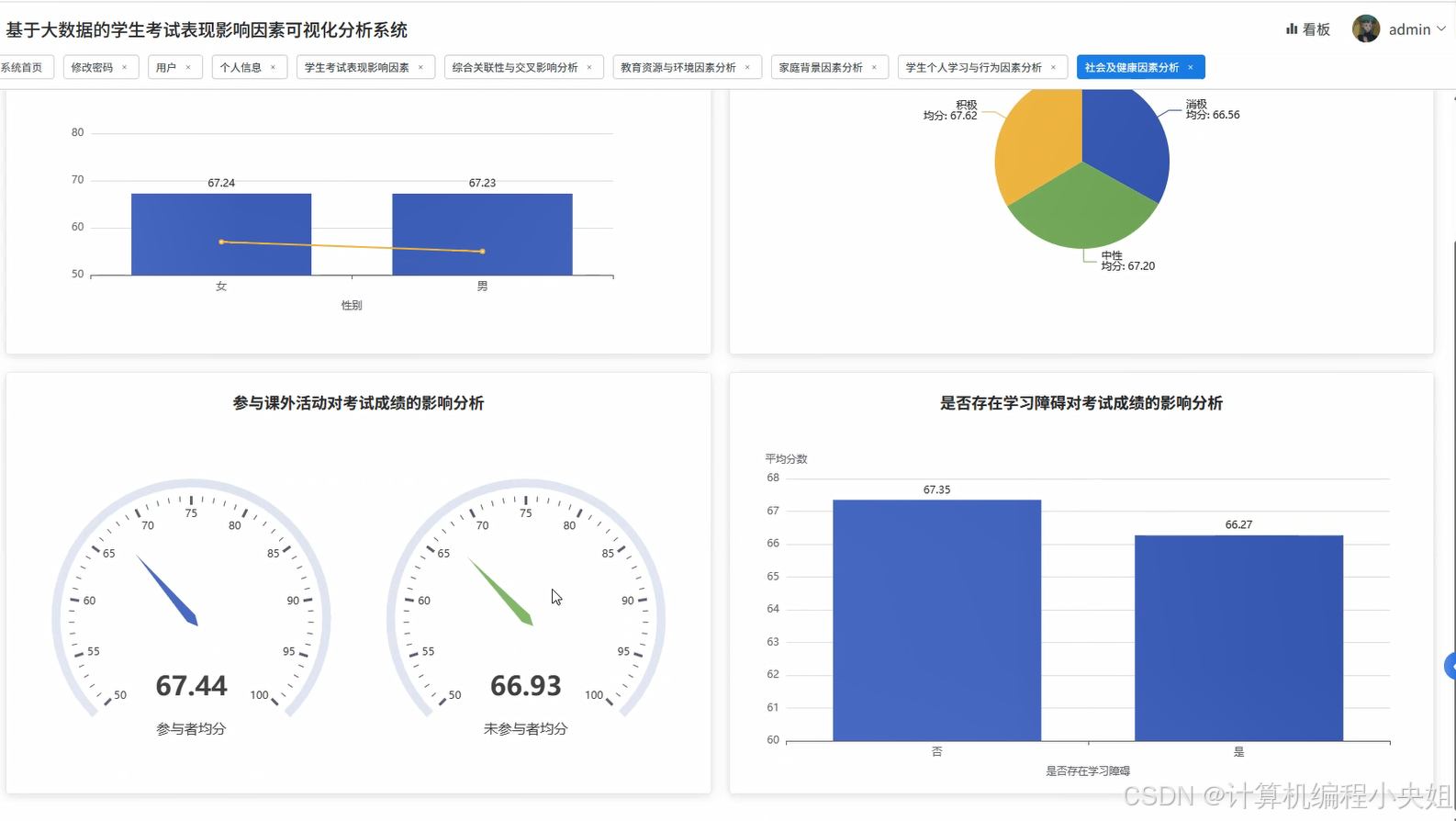Close the 修改密码 tab
1456x821 pixels.
[125, 67]
